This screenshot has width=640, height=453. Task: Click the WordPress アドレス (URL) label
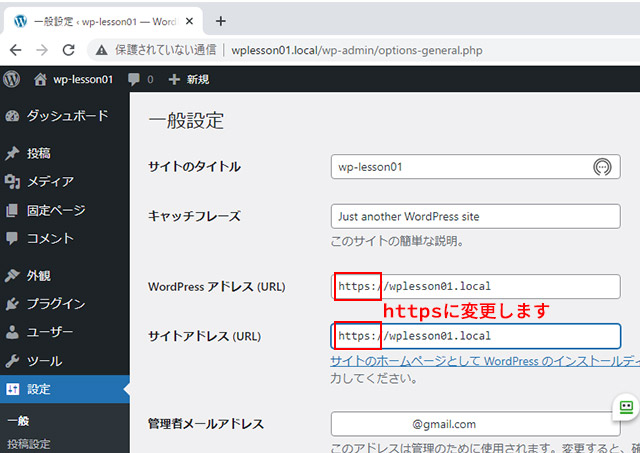(217, 286)
